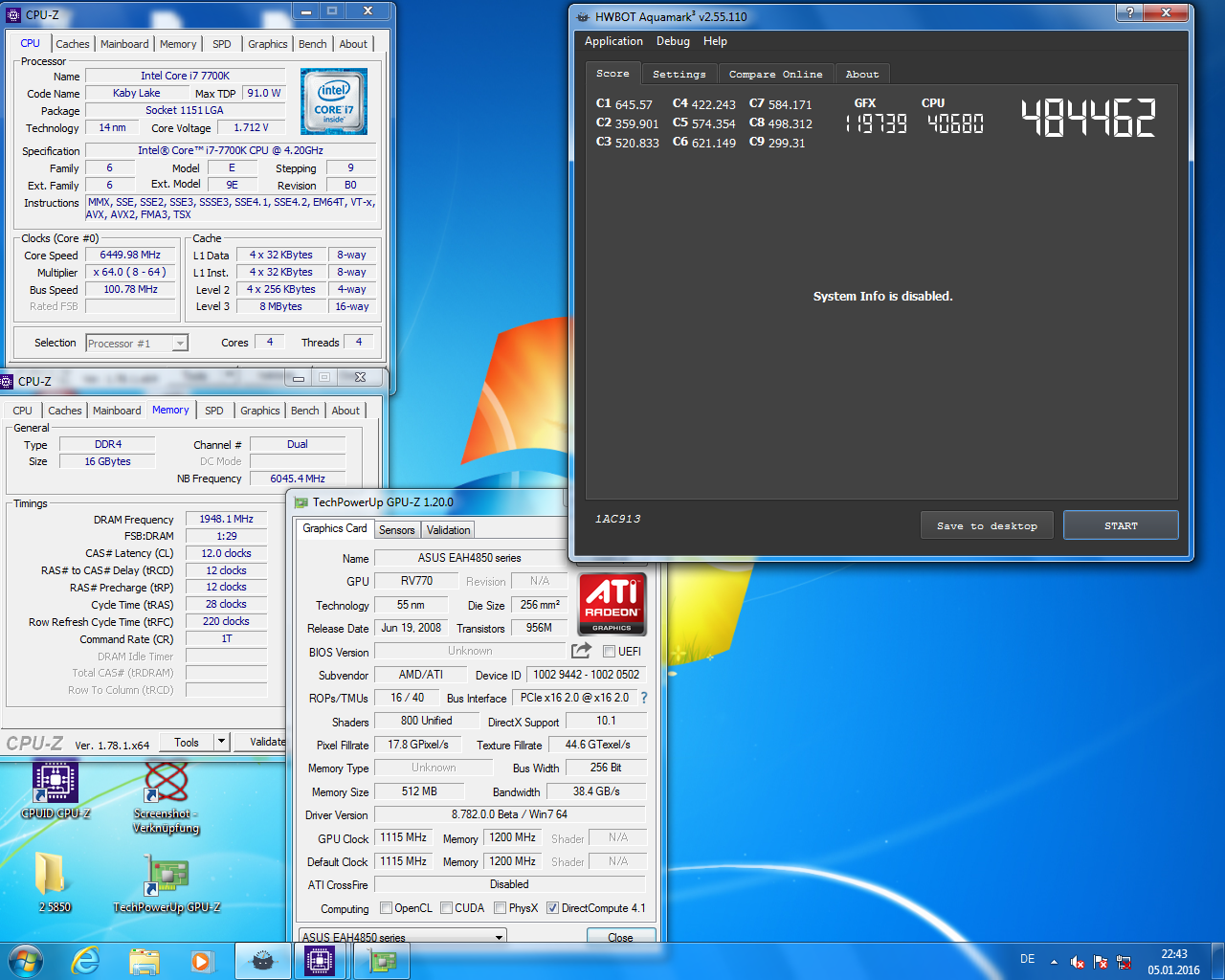Image resolution: width=1225 pixels, height=980 pixels.
Task: Switch to Compare Online tab in Aquamark
Action: coord(775,74)
